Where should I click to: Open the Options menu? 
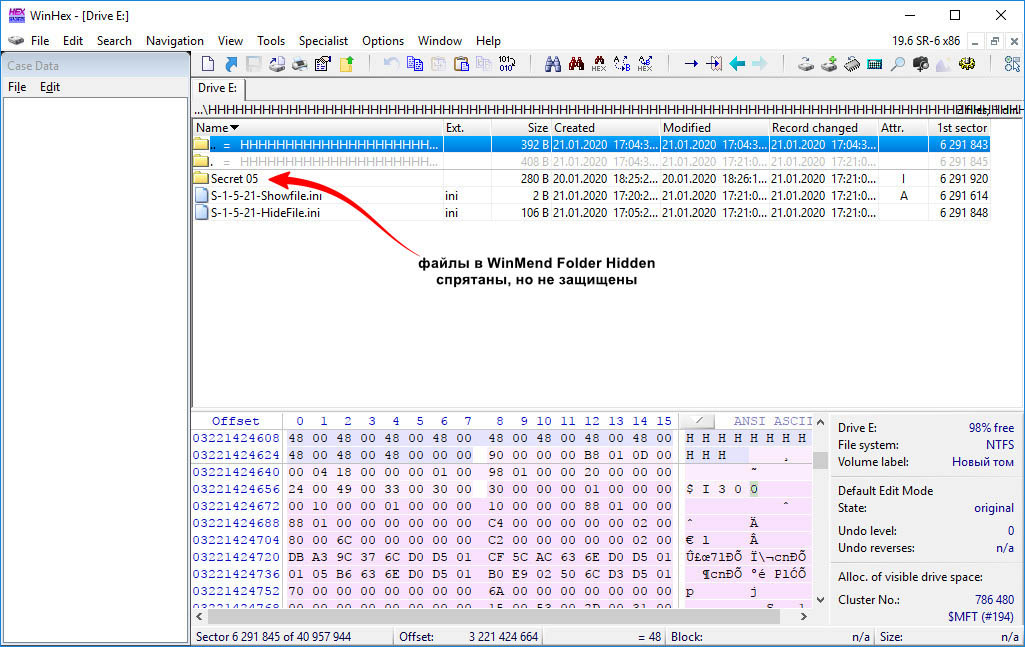pos(383,41)
